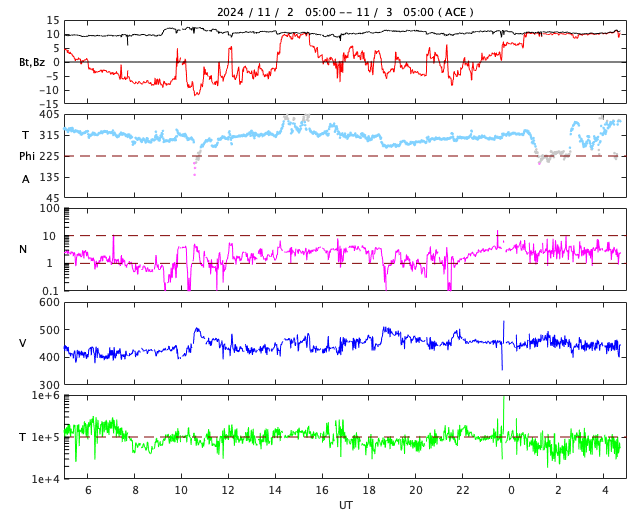Viewport: 640px width, 512px height.
Task: Click the '600' velocity tick label
Action: click(x=49, y=303)
